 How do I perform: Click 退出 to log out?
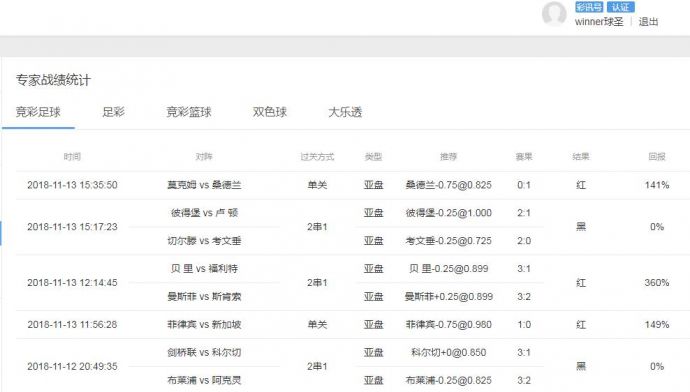[x=648, y=22]
